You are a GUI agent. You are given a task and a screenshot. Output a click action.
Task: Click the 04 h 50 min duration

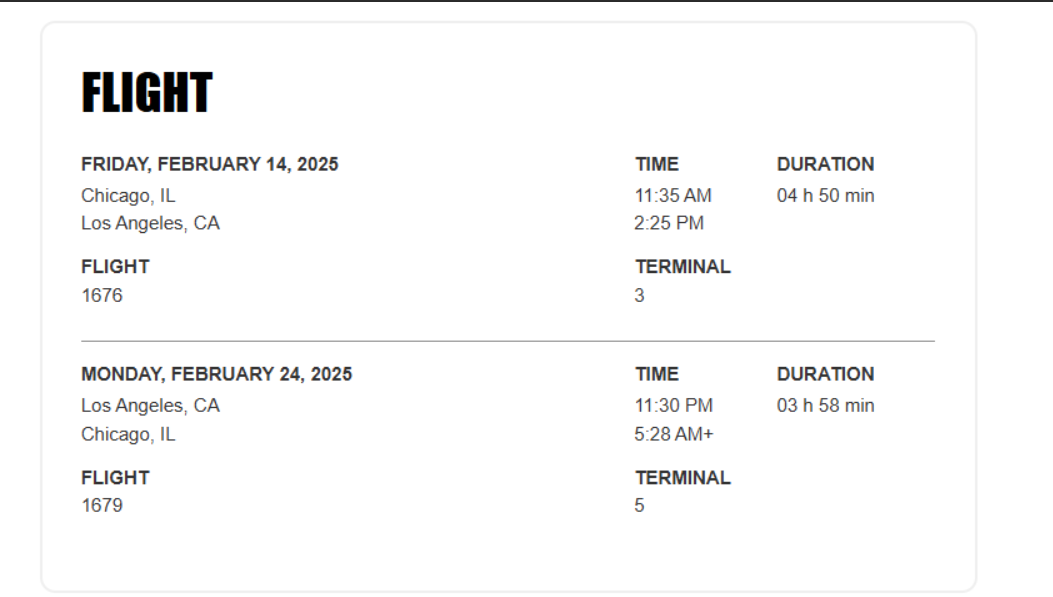(825, 195)
